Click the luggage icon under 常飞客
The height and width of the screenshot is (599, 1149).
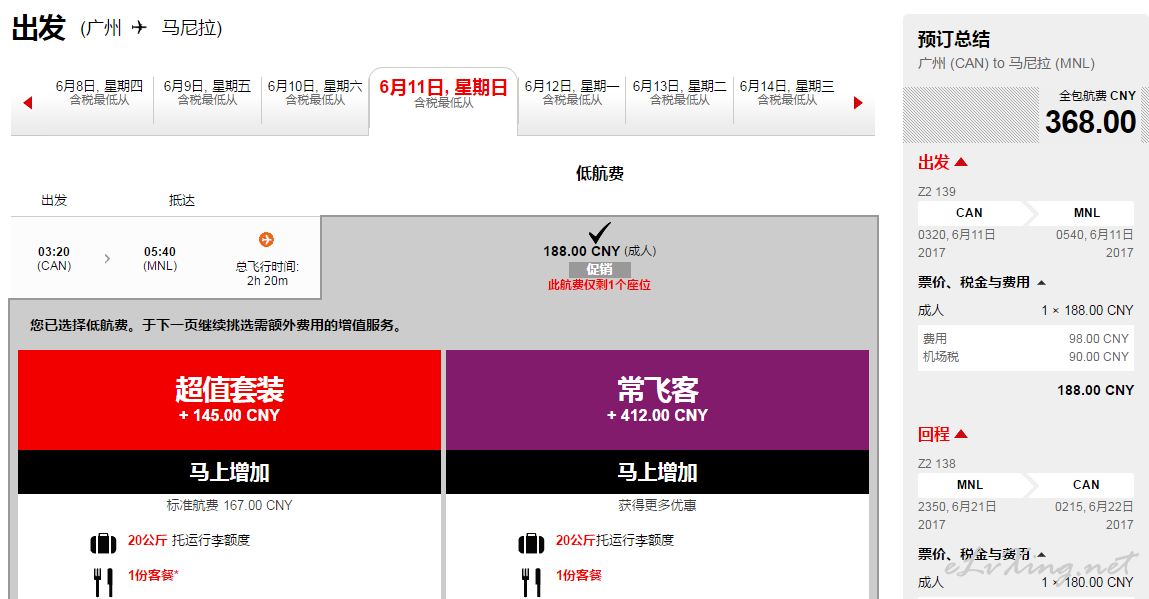click(x=530, y=543)
